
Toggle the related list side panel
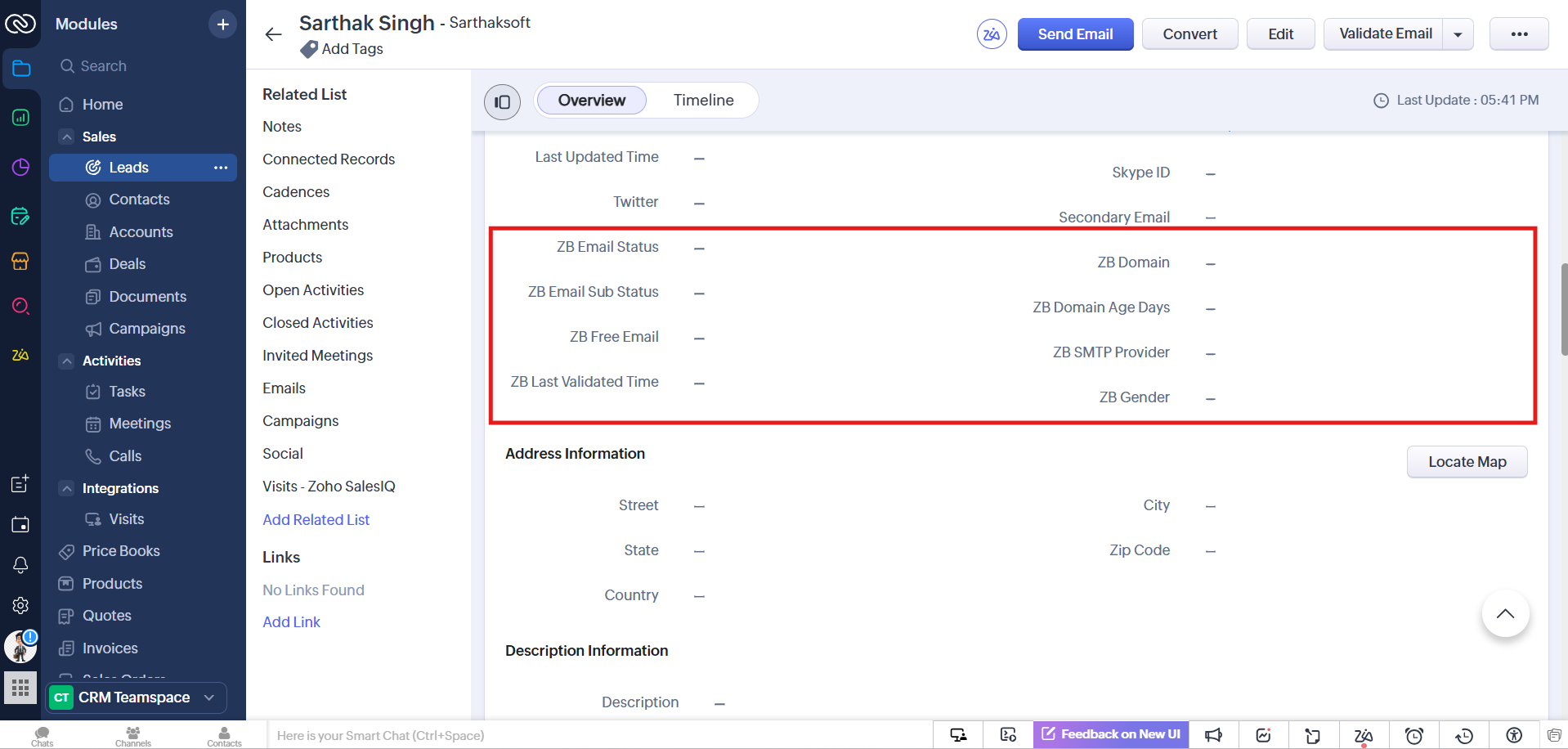[x=502, y=102]
